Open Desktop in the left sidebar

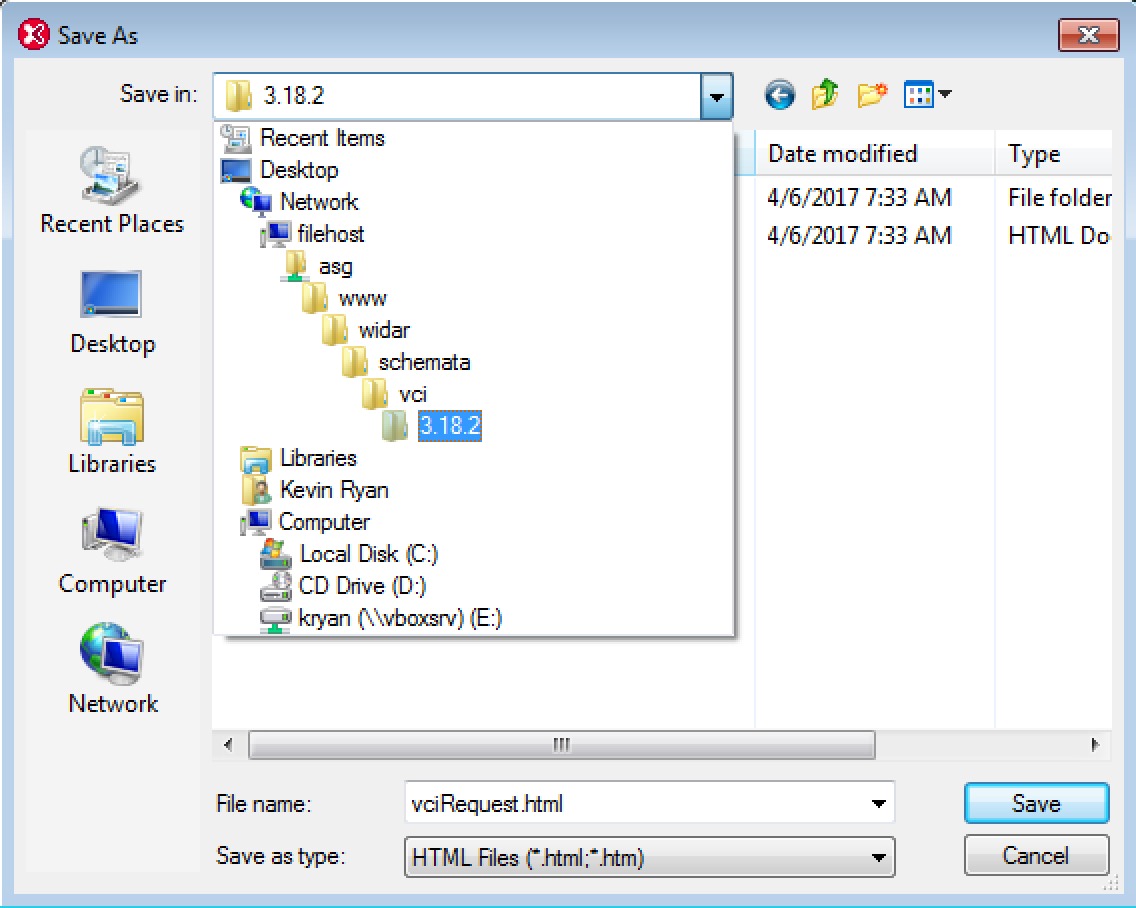(112, 312)
